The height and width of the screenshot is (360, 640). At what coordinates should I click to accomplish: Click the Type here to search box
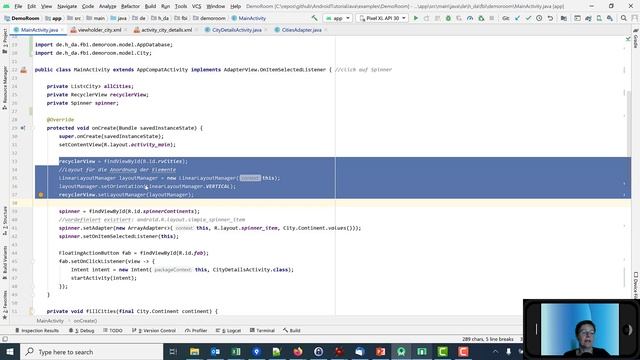click(x=92, y=351)
